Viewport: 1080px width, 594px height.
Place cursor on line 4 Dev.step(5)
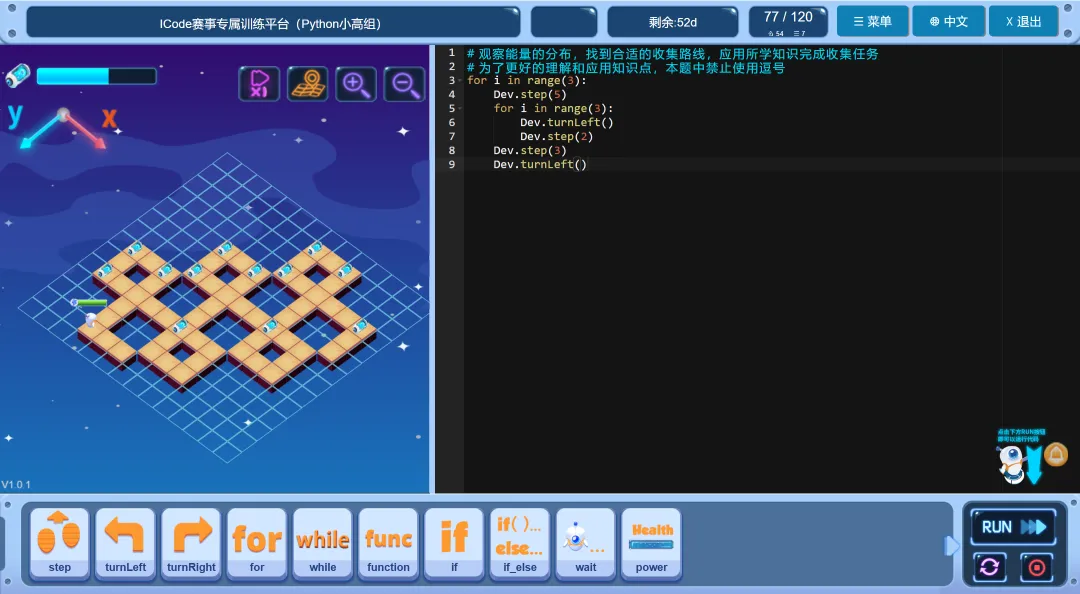click(x=530, y=94)
